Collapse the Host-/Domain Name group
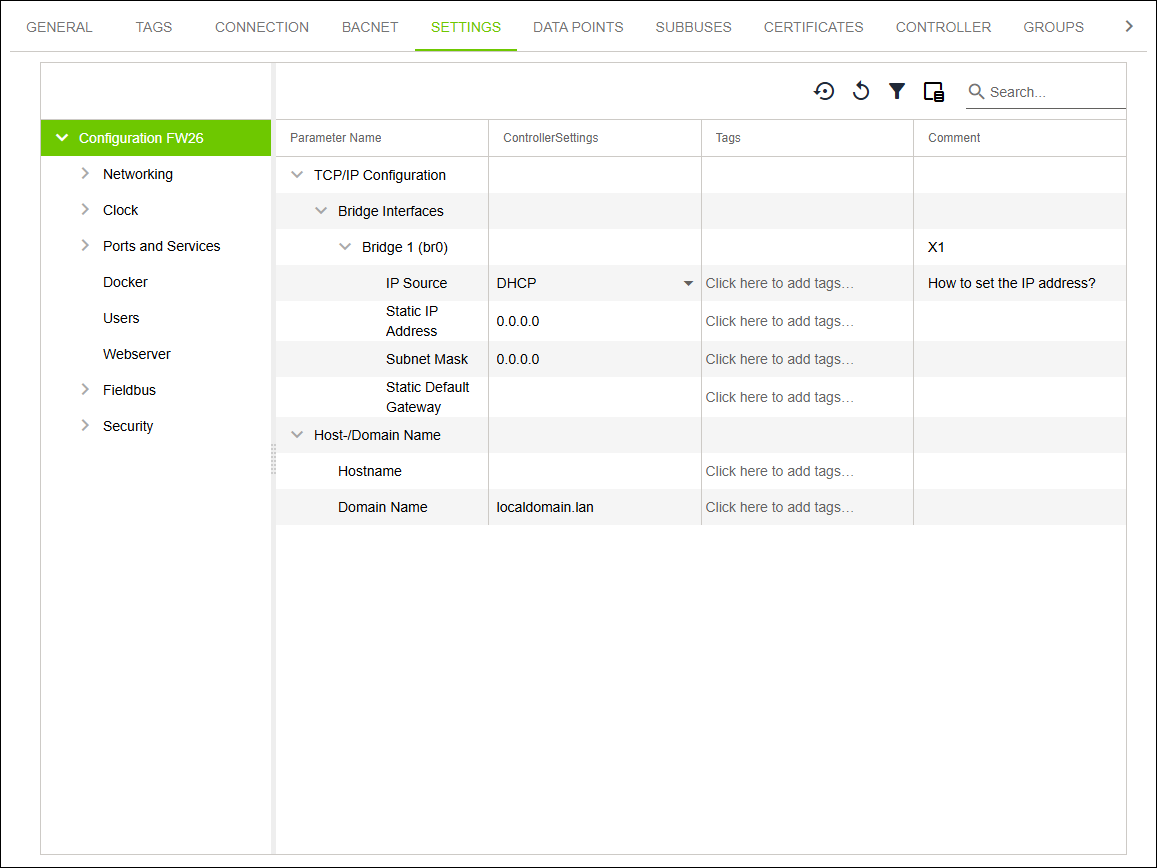 pos(297,435)
